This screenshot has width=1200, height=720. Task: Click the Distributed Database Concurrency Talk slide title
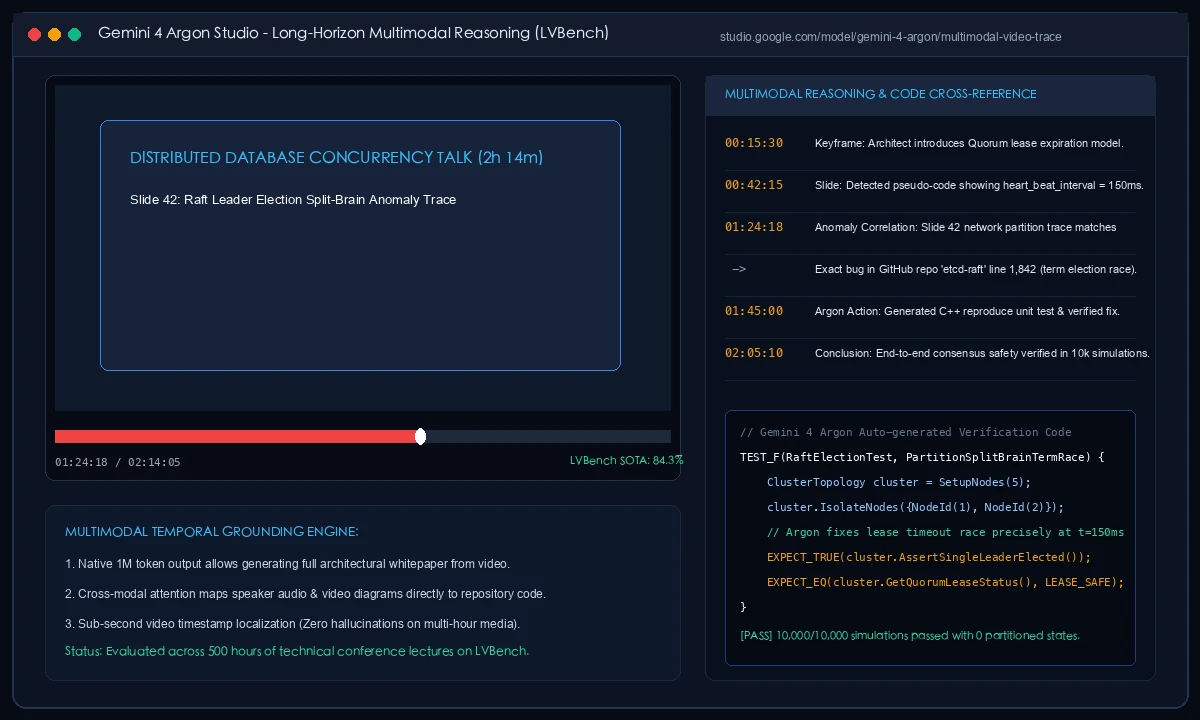tap(337, 158)
